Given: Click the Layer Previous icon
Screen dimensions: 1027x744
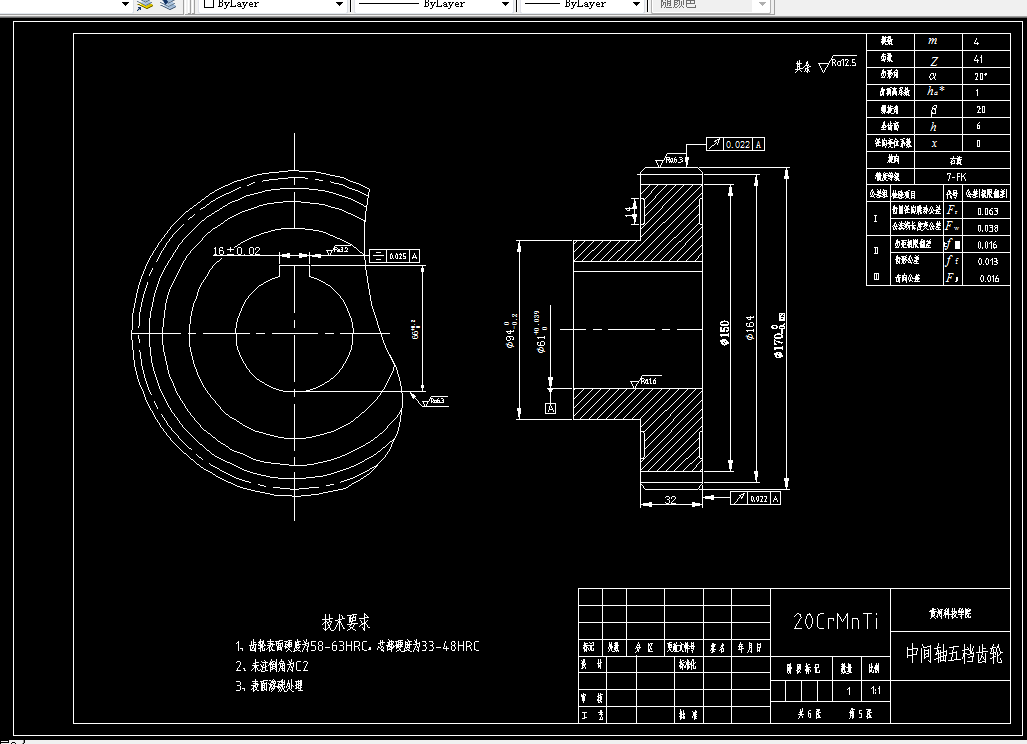Looking at the screenshot, I should (145, 5).
